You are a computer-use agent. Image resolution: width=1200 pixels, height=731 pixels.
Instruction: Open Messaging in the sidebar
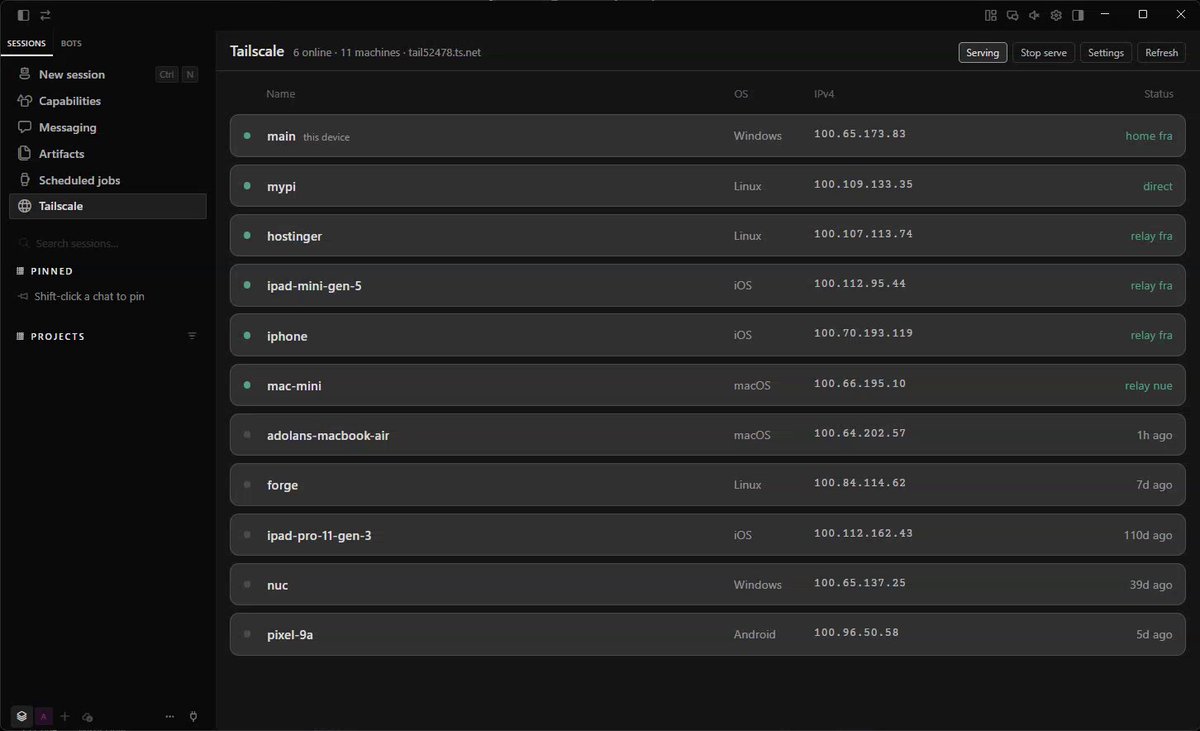[107, 127]
